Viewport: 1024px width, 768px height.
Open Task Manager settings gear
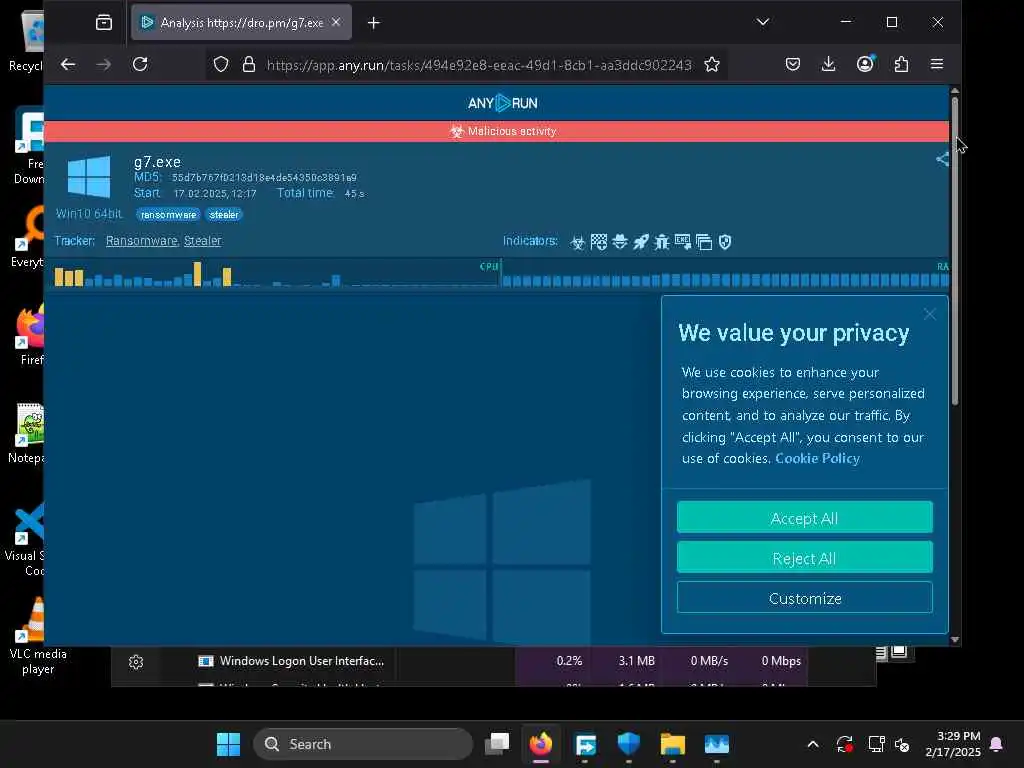[136, 662]
